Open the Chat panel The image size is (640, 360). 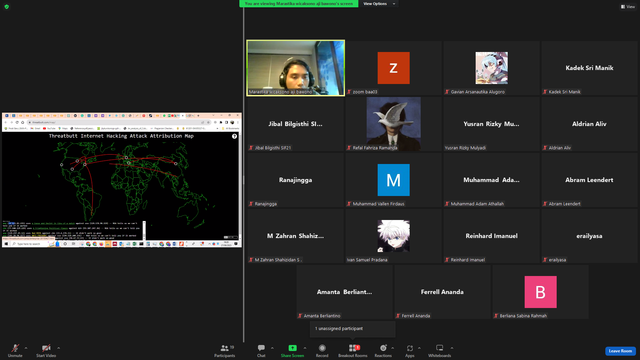point(261,350)
